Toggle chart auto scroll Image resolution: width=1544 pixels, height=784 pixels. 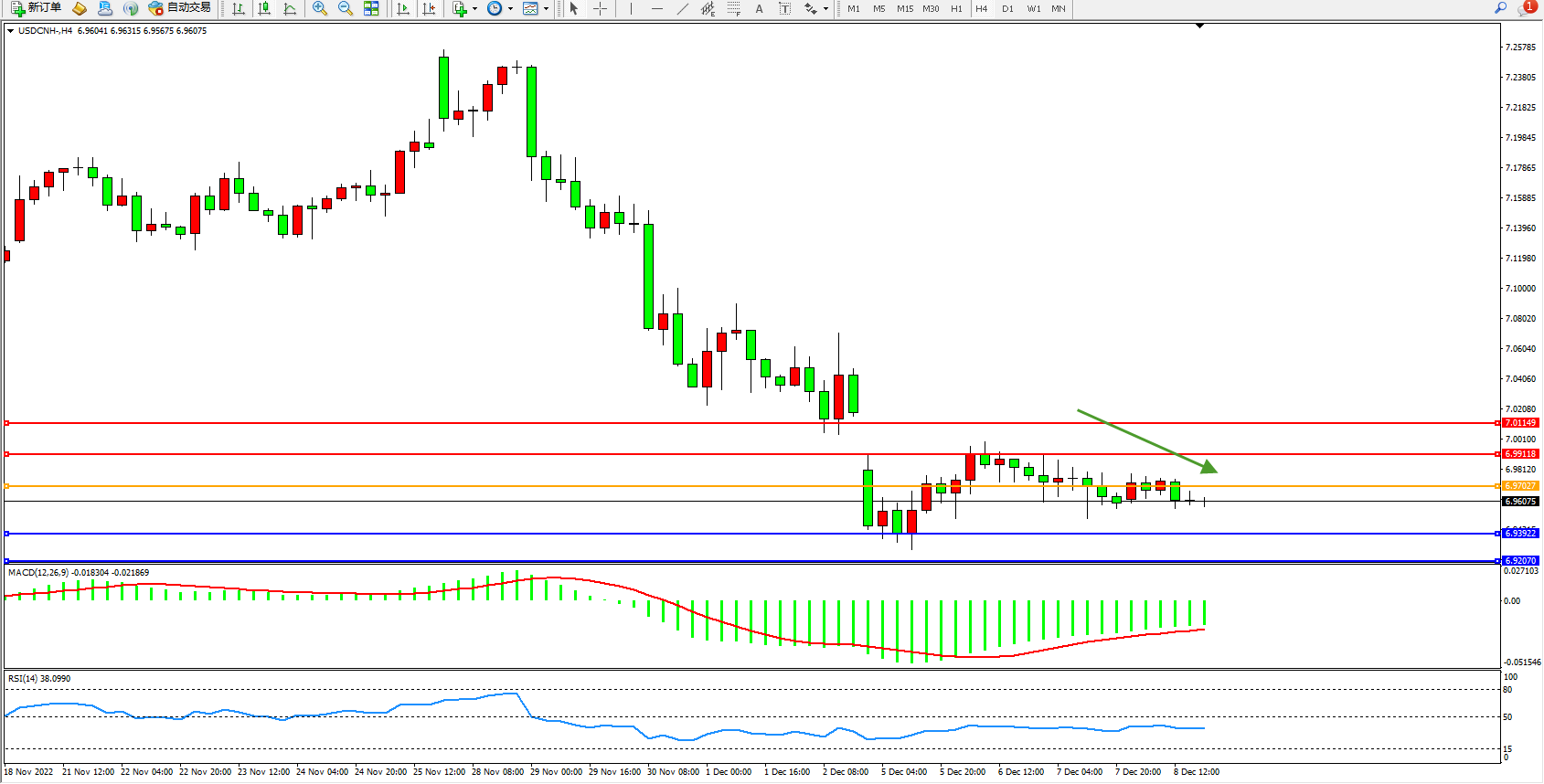tap(403, 8)
